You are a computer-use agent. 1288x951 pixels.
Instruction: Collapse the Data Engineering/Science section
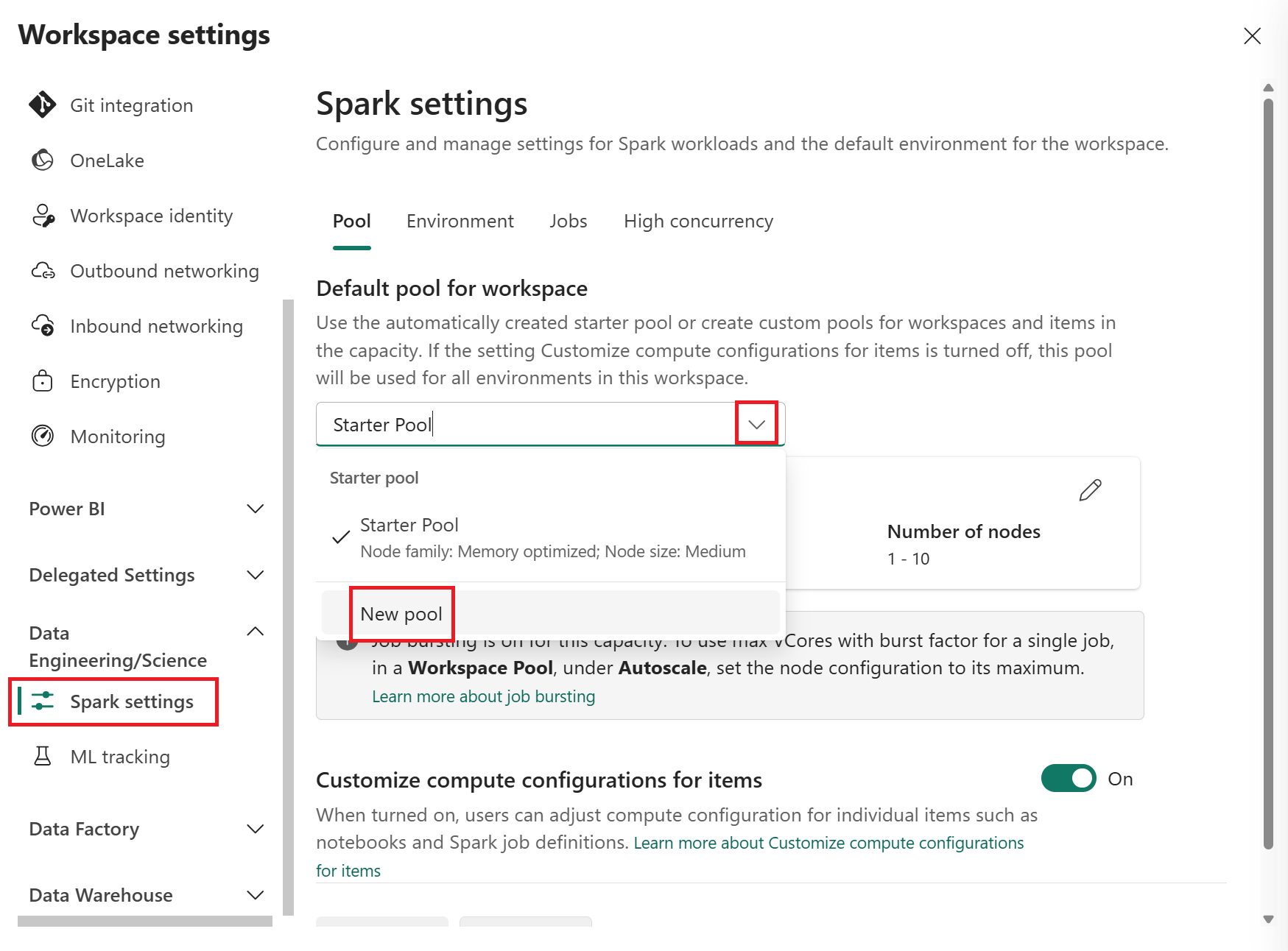click(x=255, y=632)
